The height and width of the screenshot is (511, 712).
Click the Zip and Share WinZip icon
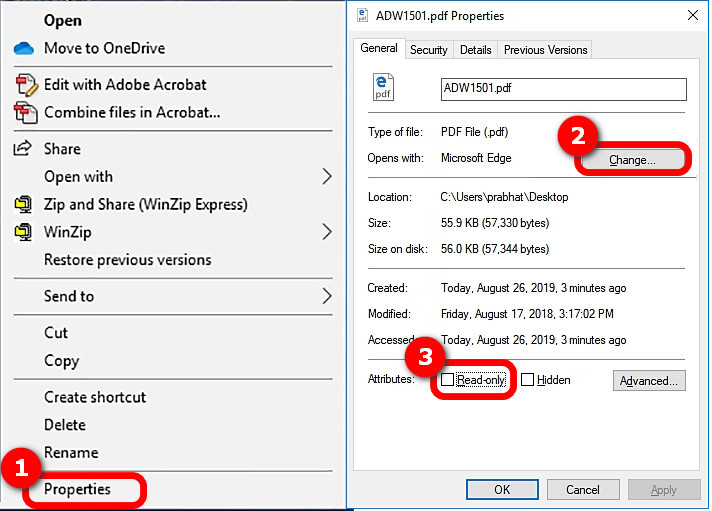point(23,204)
